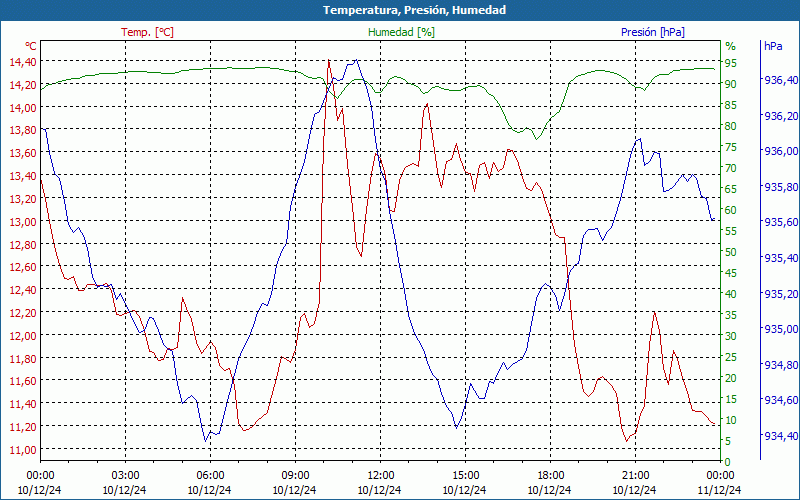
Task: Click humidity axis value 15
Action: [x=731, y=399]
